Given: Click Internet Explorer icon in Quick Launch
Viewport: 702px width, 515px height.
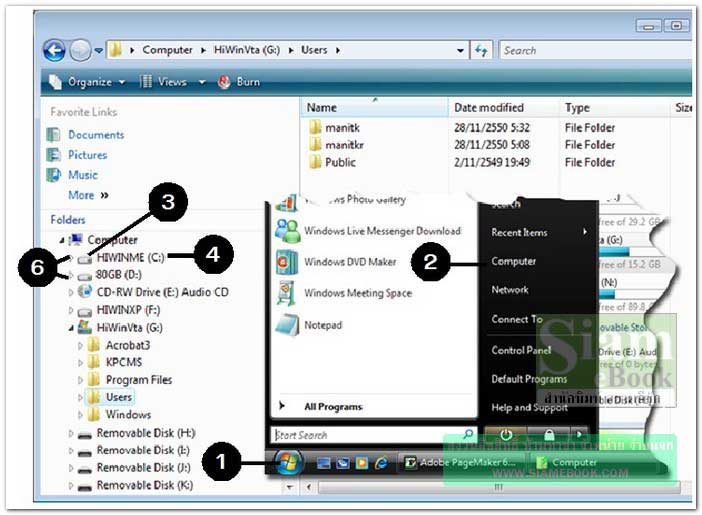Looking at the screenshot, I should tap(381, 463).
